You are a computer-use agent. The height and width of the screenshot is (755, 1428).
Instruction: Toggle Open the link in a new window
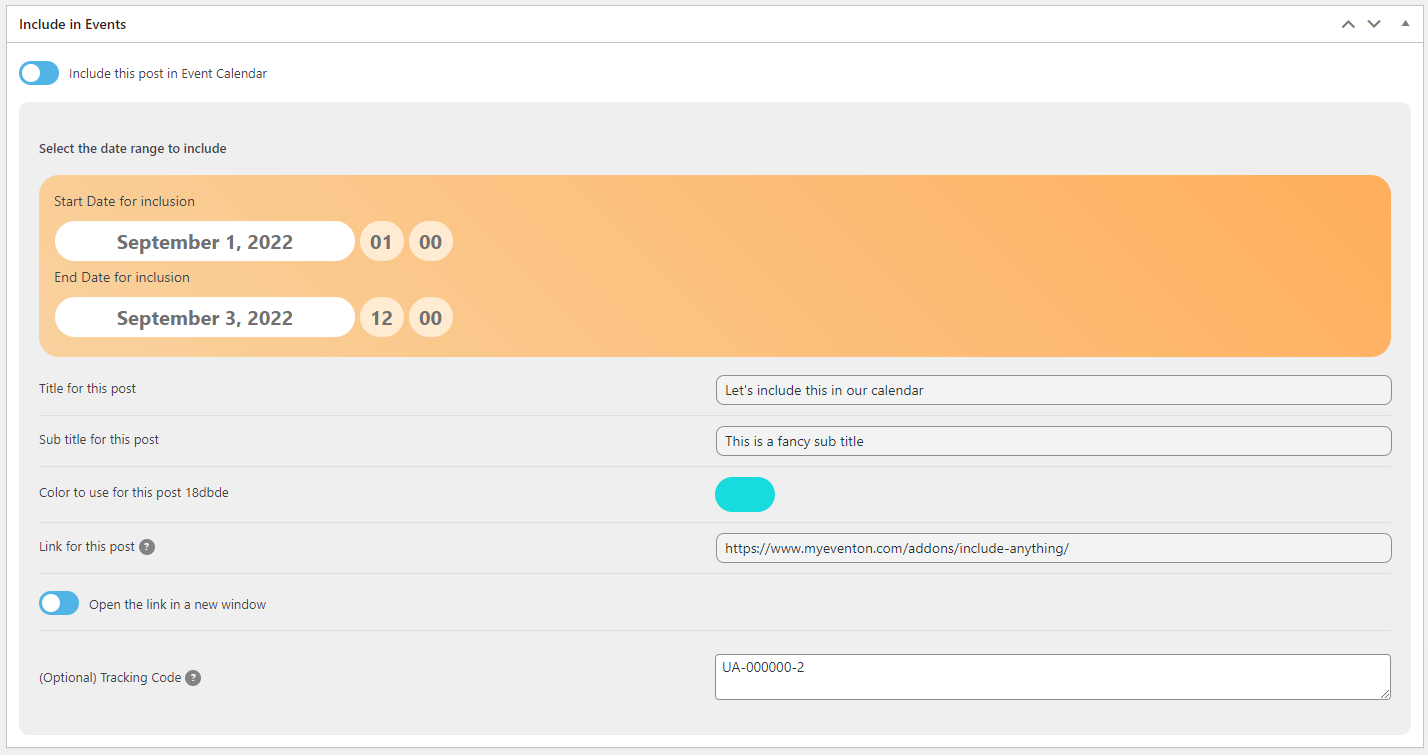pos(59,603)
